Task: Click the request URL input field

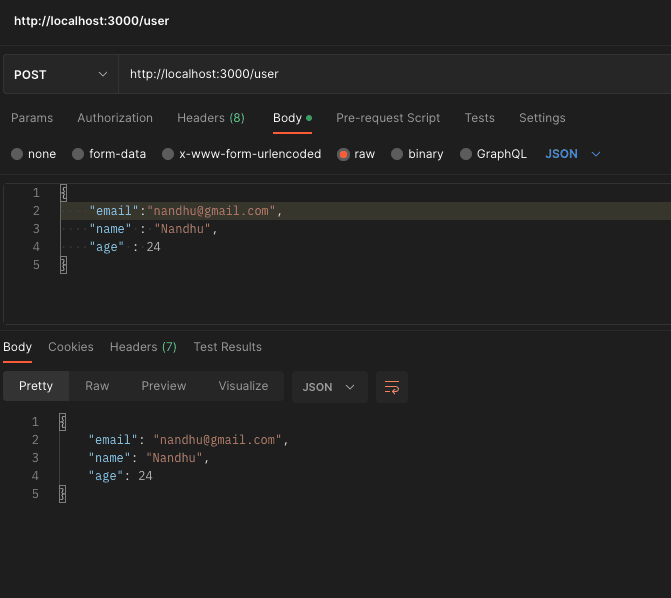Action: [395, 74]
